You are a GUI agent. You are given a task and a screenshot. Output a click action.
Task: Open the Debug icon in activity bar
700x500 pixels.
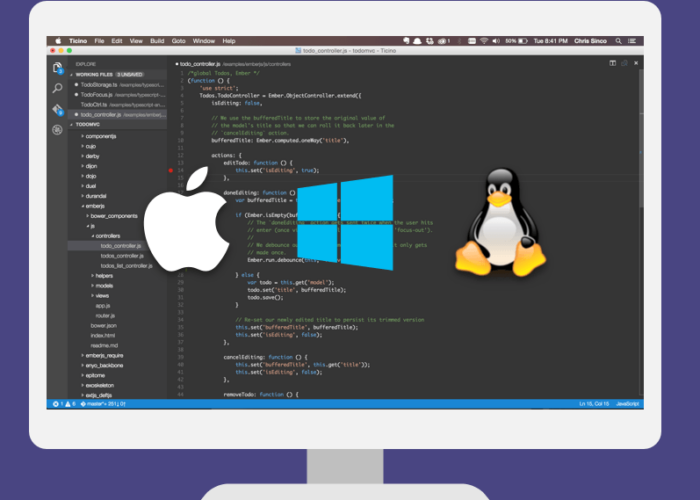click(57, 130)
